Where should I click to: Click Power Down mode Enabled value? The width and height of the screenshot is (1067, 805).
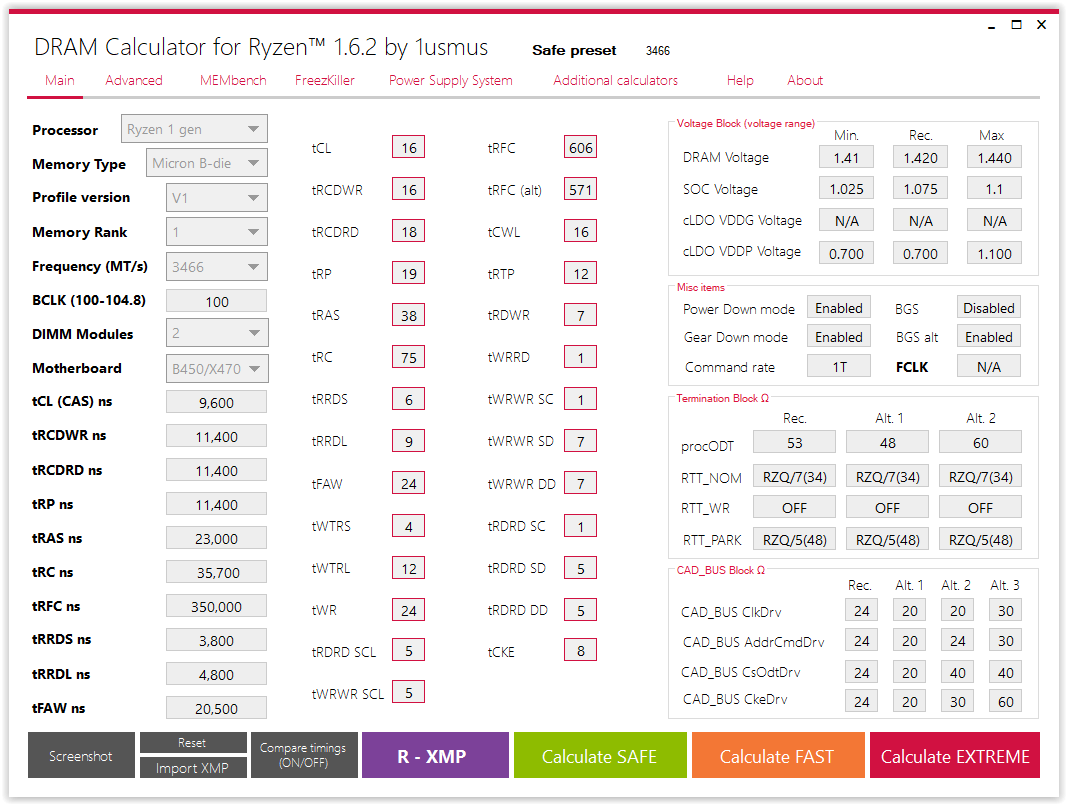click(838, 308)
